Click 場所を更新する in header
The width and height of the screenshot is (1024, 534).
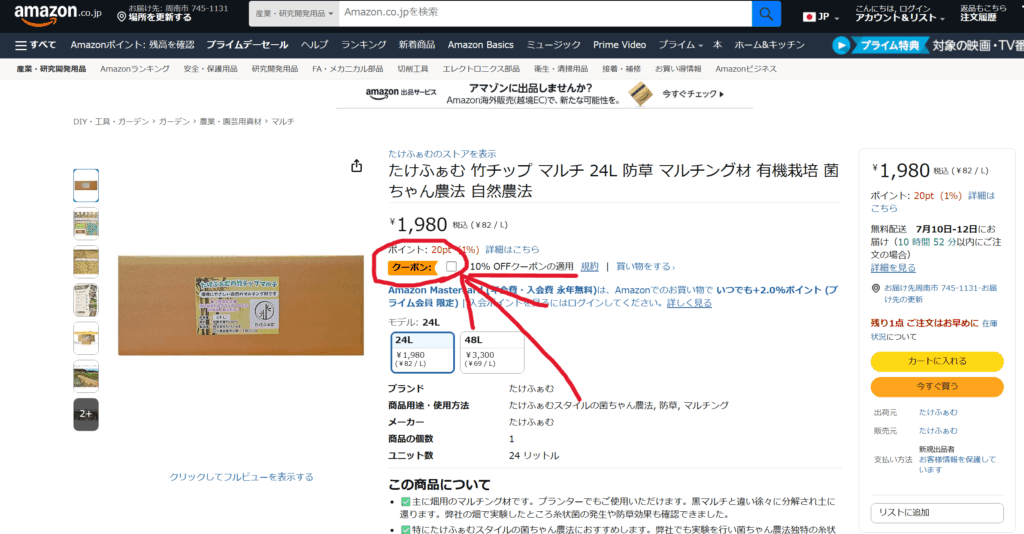coord(160,18)
